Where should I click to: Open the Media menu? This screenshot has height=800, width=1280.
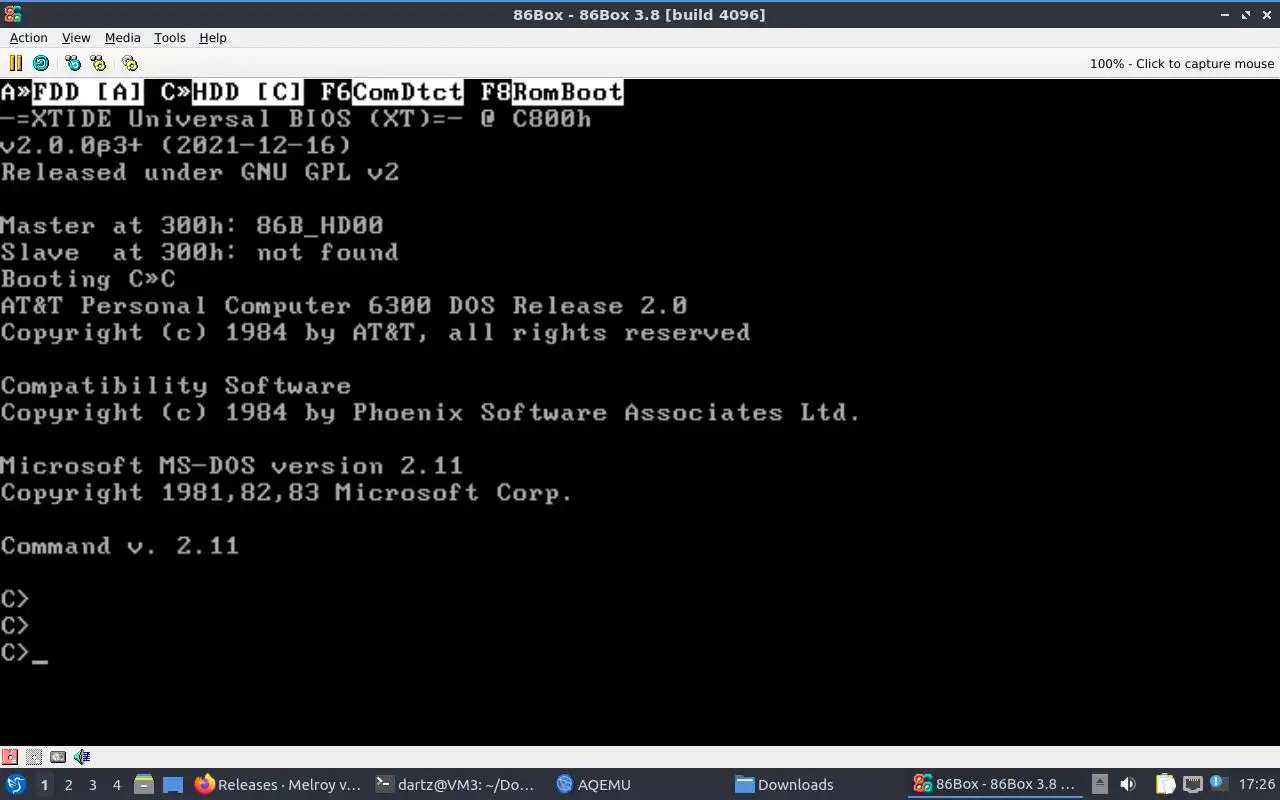tap(122, 37)
